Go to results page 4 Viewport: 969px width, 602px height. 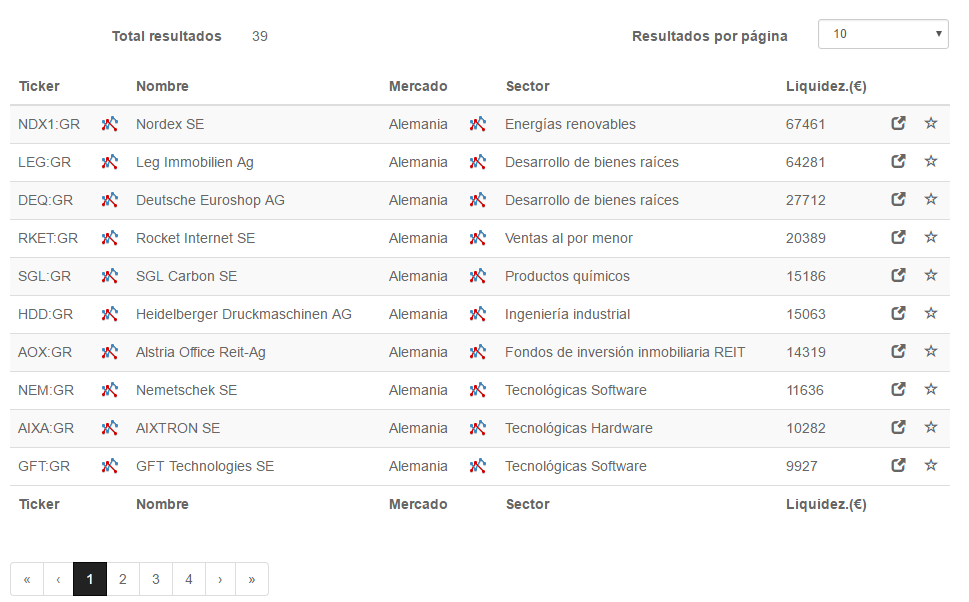188,579
